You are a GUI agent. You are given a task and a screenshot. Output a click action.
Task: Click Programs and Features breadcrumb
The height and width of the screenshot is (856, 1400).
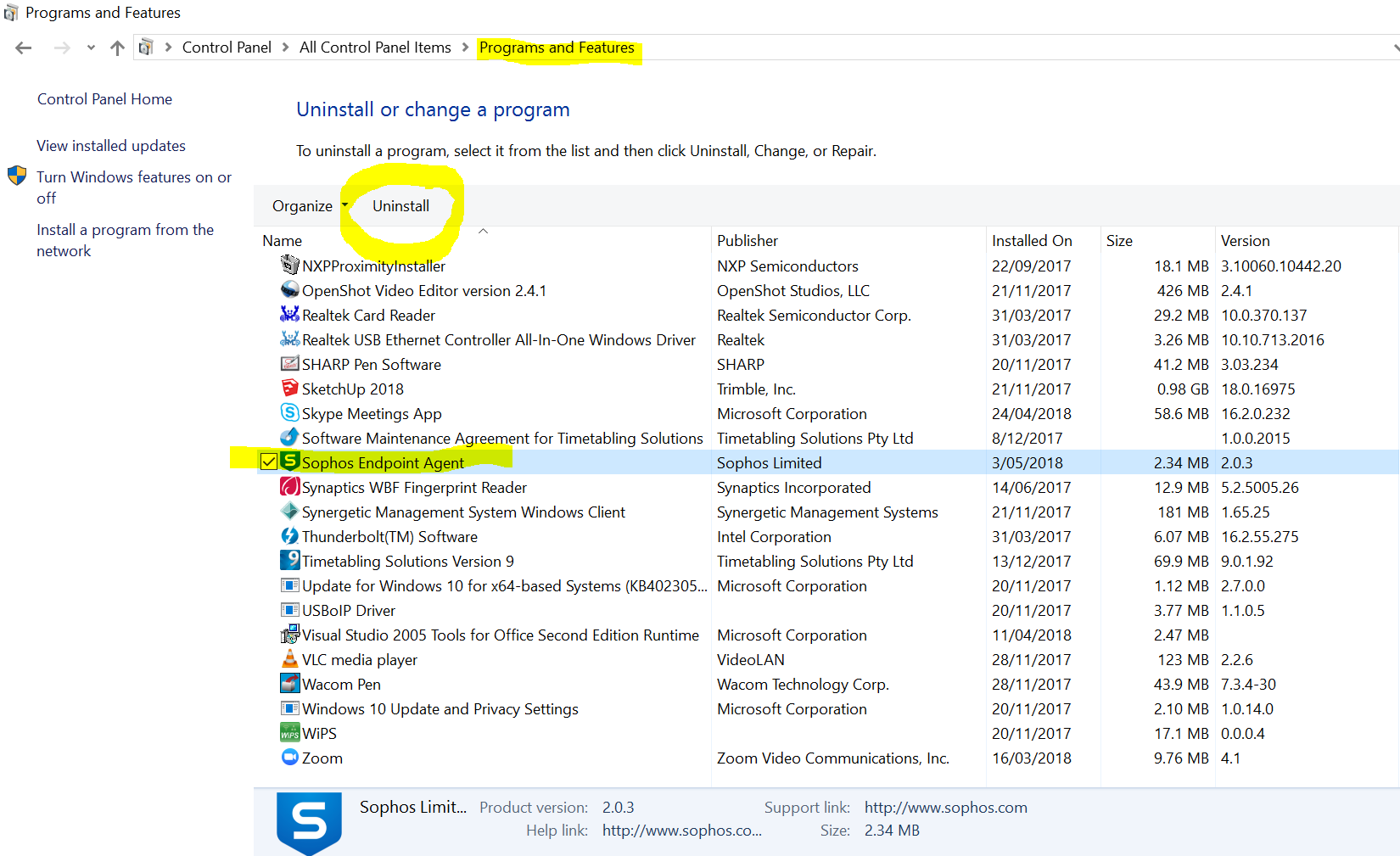pyautogui.click(x=557, y=48)
